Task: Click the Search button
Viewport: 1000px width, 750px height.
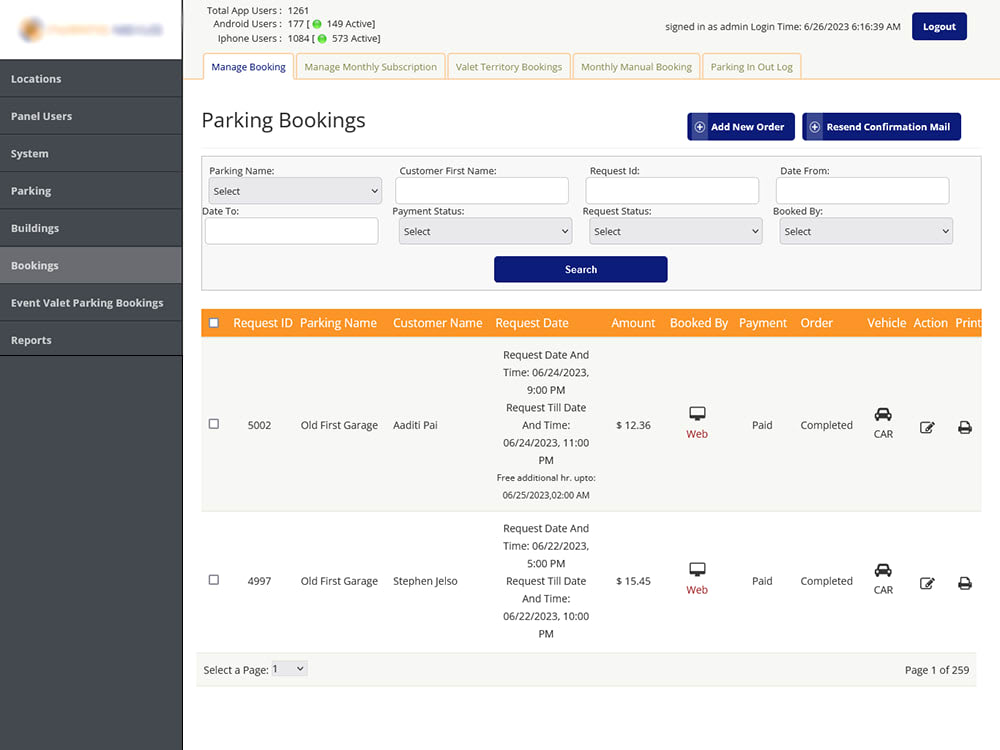Action: [x=580, y=269]
